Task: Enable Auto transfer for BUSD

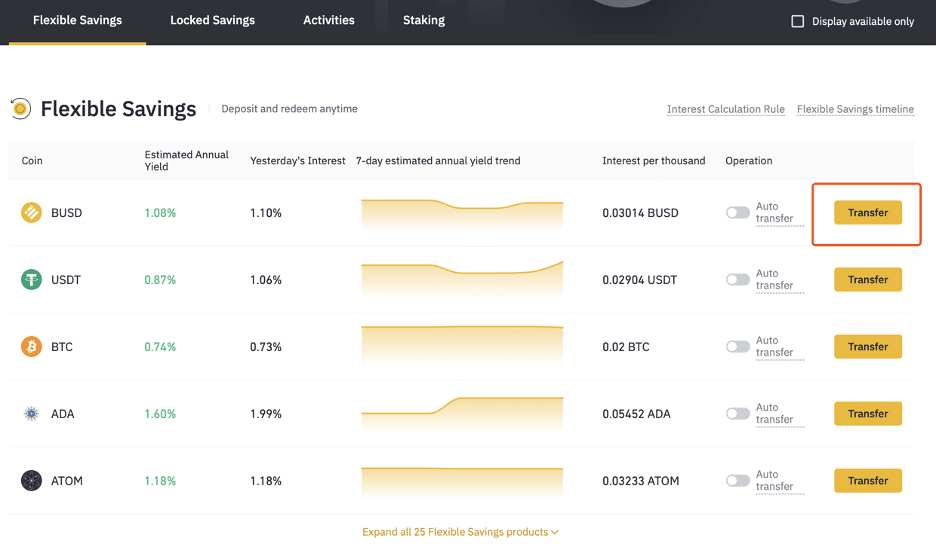Action: tap(738, 213)
